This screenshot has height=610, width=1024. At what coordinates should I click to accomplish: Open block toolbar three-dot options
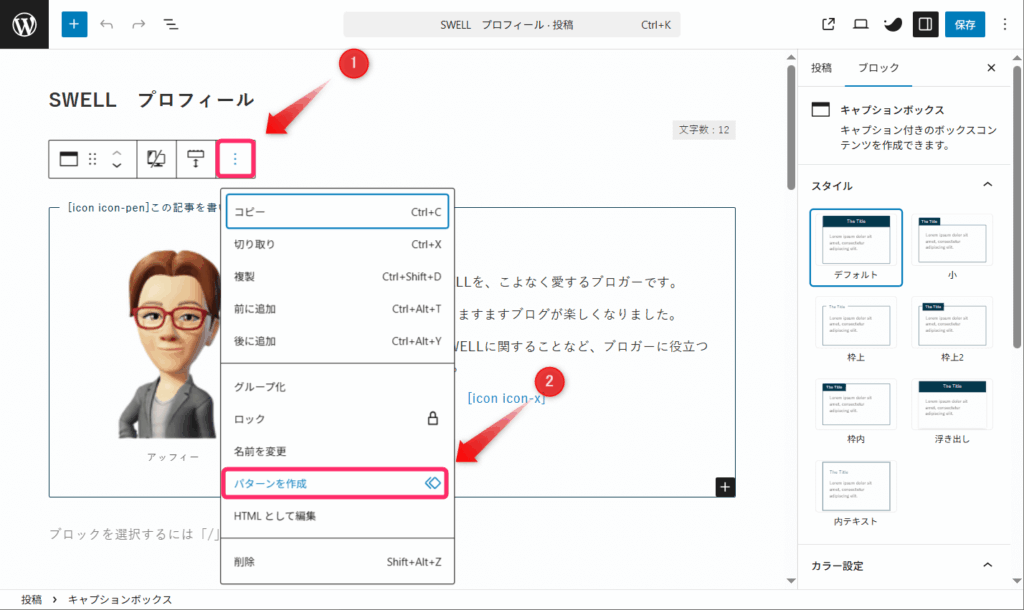[235, 159]
